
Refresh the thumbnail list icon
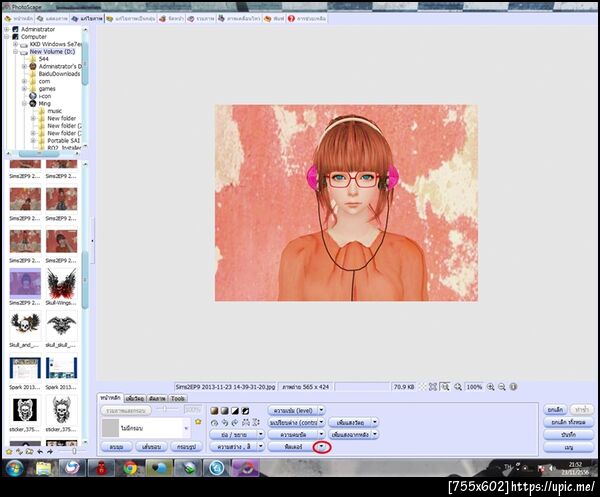click(19, 451)
